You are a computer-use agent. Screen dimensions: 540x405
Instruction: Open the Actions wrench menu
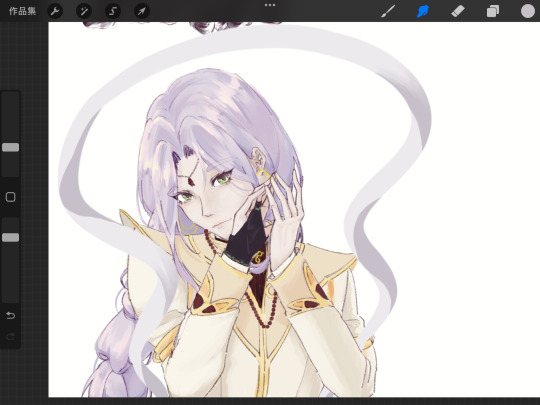coord(55,11)
